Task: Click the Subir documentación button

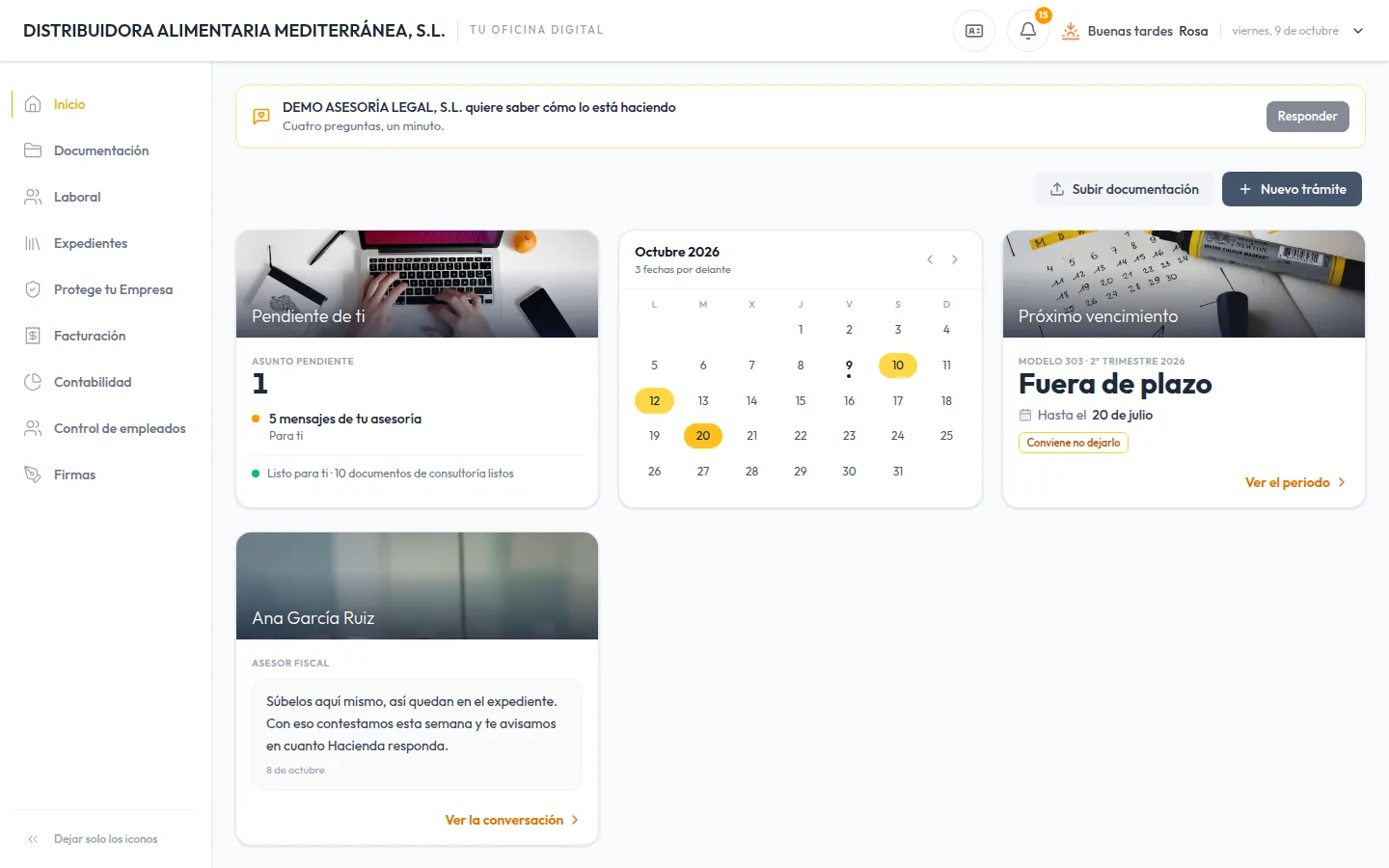Action: 1125,189
